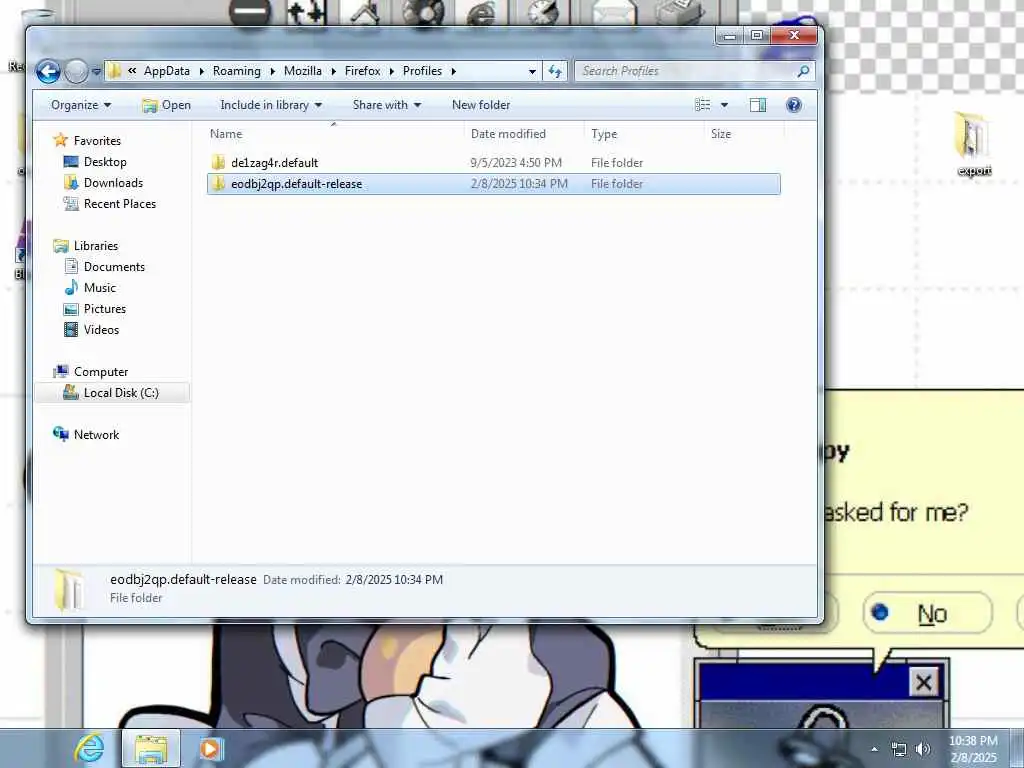The height and width of the screenshot is (768, 1024).
Task: Show hidden tray icons arrow
Action: click(874, 749)
